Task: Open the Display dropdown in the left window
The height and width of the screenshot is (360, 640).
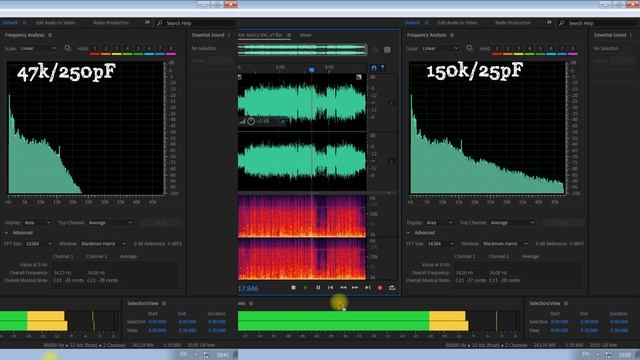Action: (x=37, y=222)
